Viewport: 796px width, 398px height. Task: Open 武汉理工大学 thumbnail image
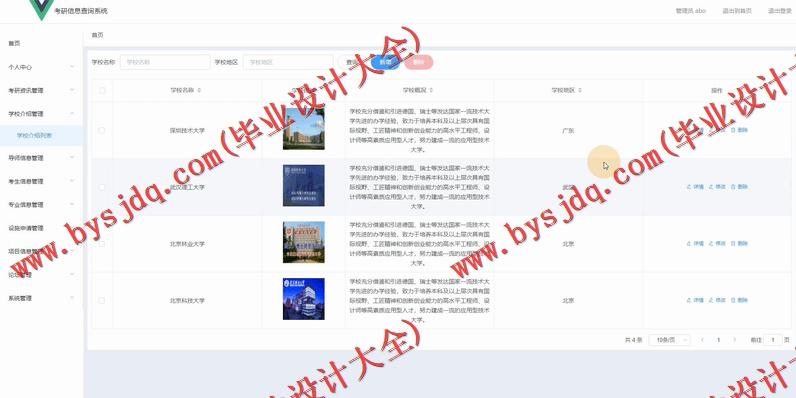tap(304, 185)
